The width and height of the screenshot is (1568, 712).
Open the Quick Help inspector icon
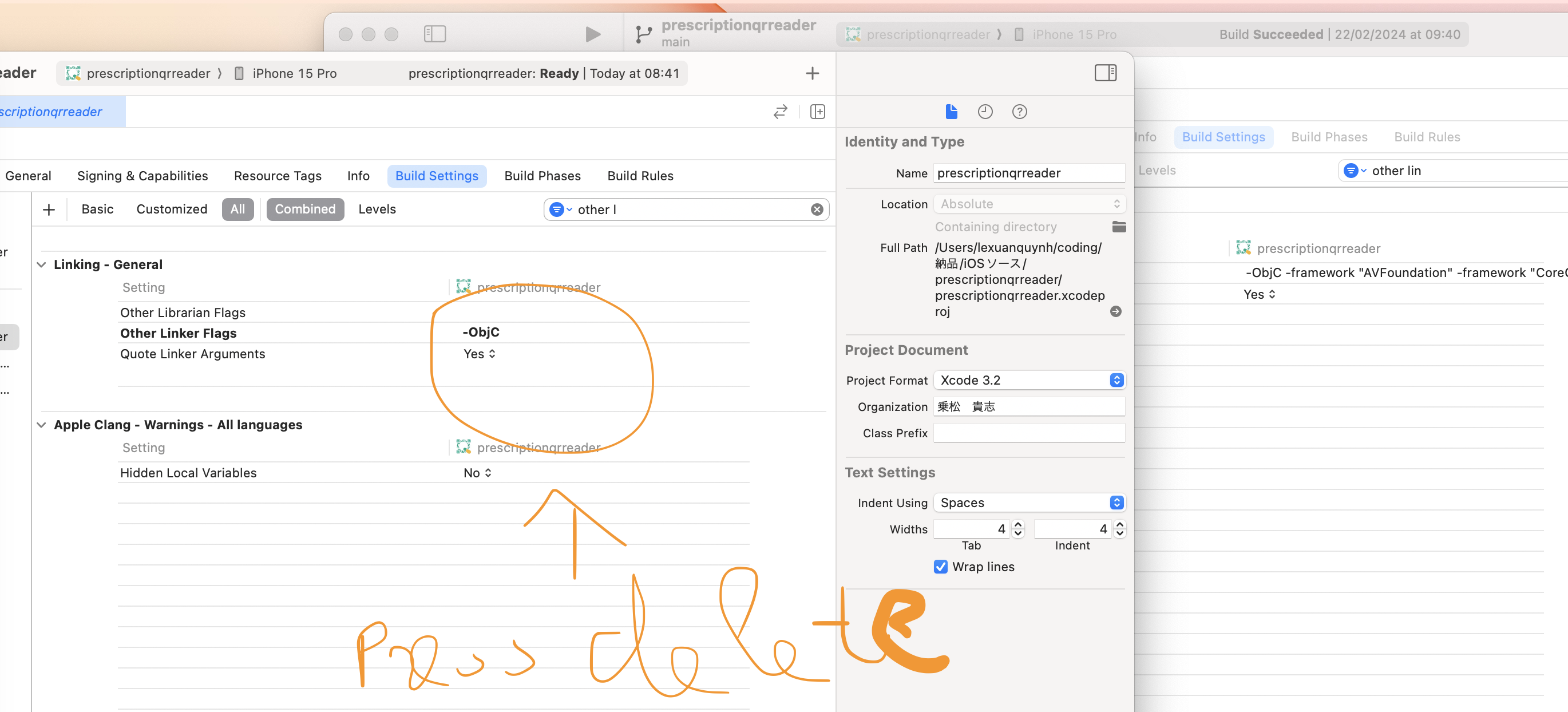coord(1019,112)
